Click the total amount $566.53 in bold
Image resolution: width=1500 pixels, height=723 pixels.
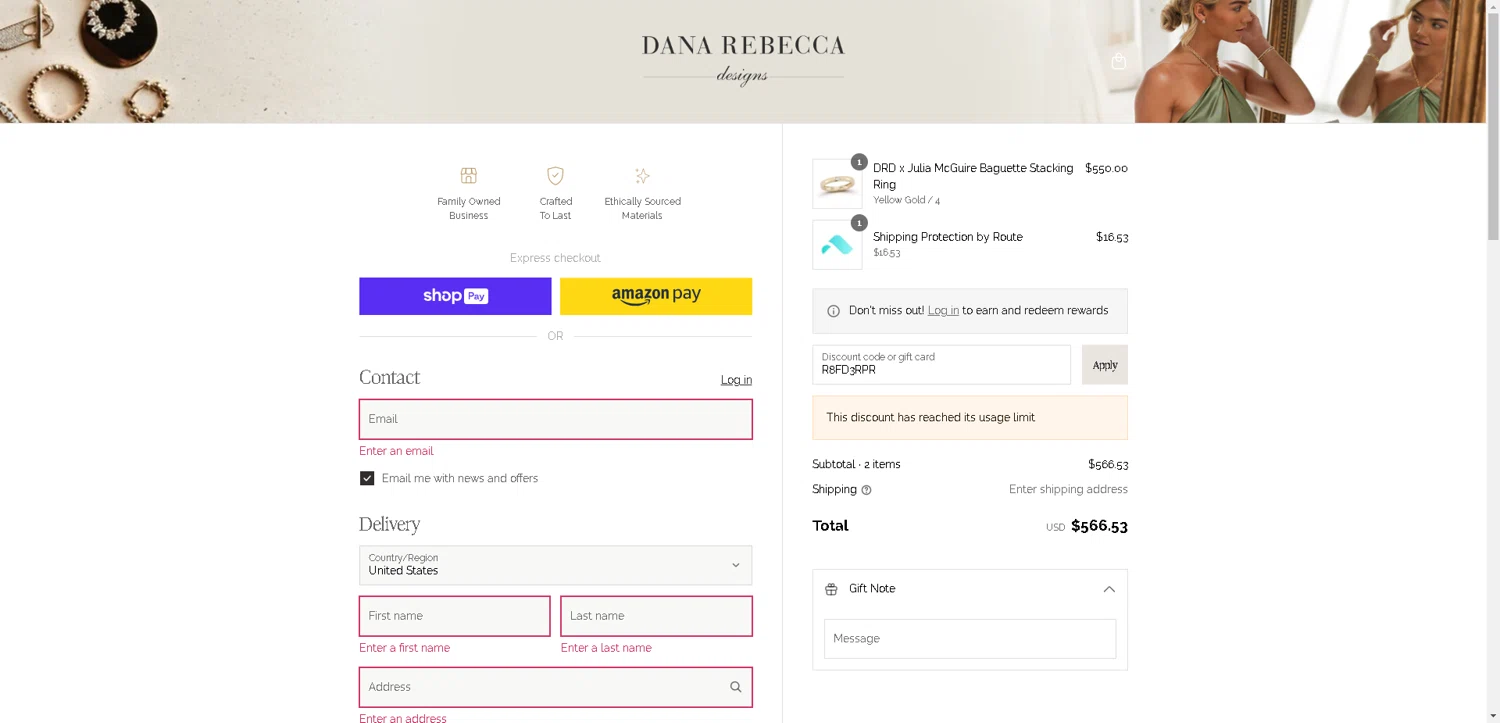(1099, 526)
